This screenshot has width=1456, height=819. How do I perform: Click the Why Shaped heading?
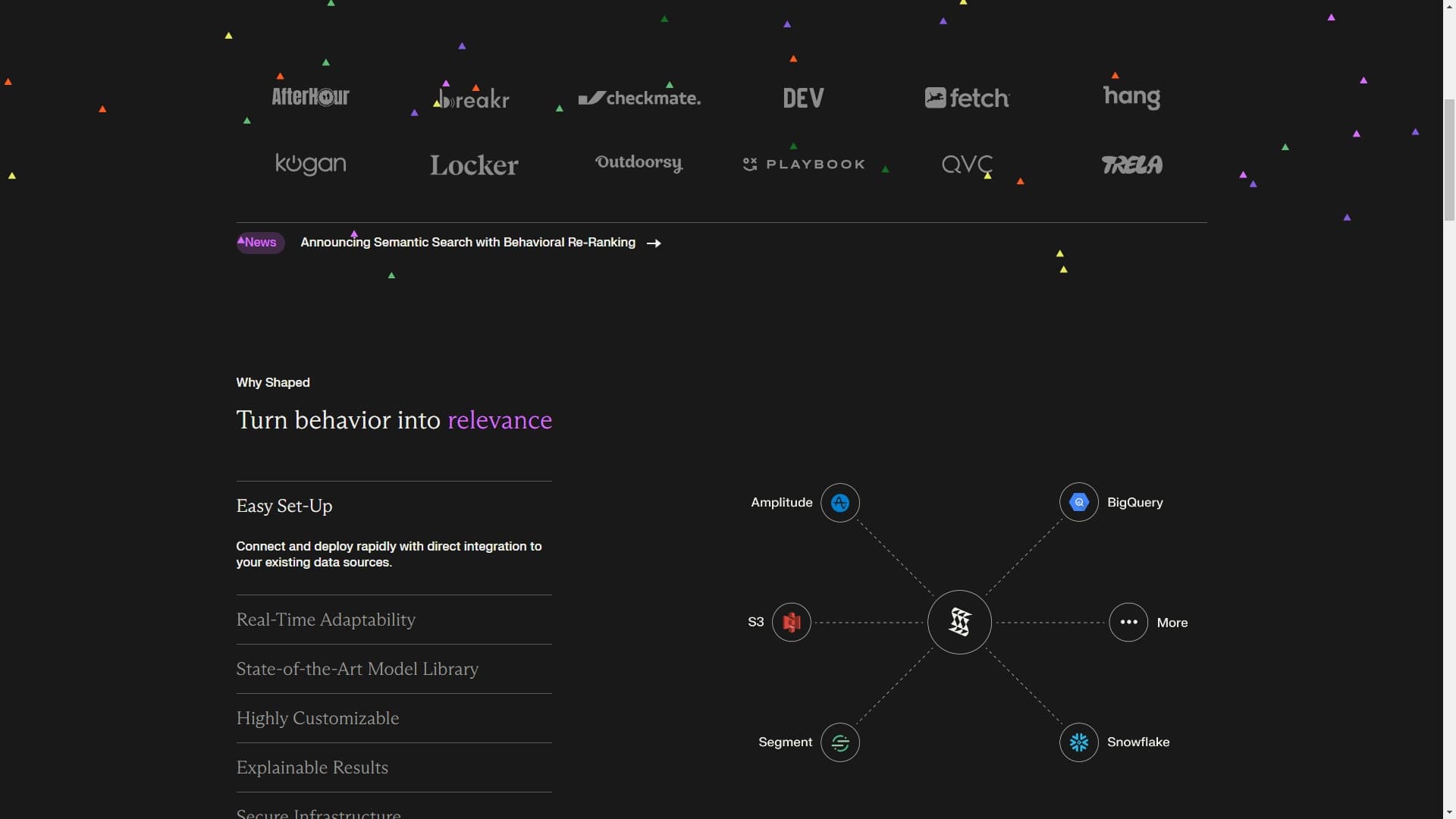[273, 383]
